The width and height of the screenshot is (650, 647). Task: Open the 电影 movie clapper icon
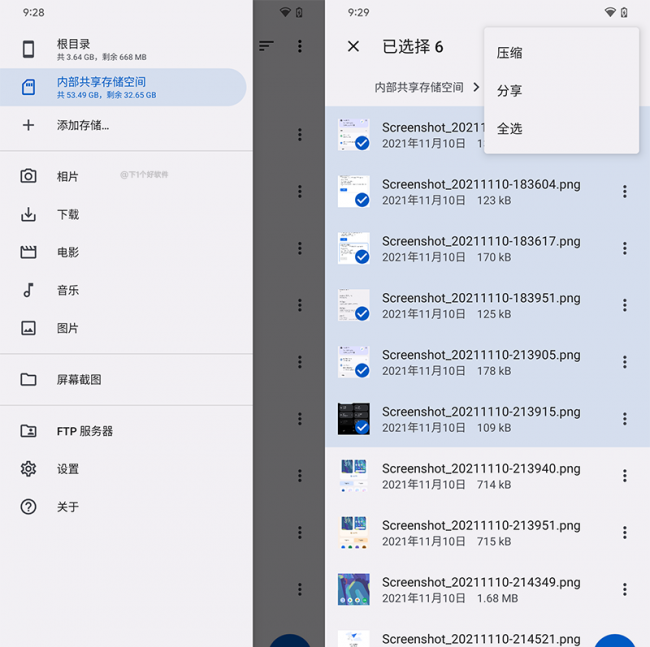coord(28,252)
